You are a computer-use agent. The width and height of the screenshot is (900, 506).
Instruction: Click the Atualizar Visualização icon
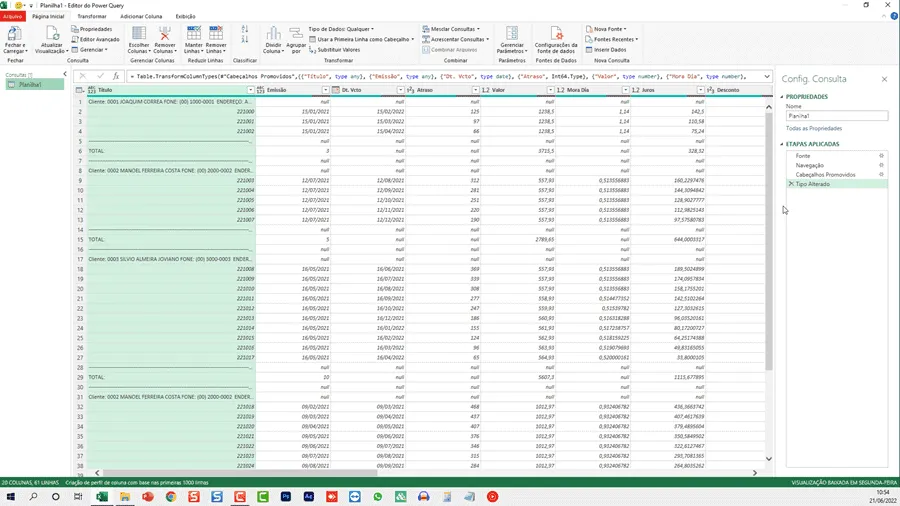click(x=52, y=33)
